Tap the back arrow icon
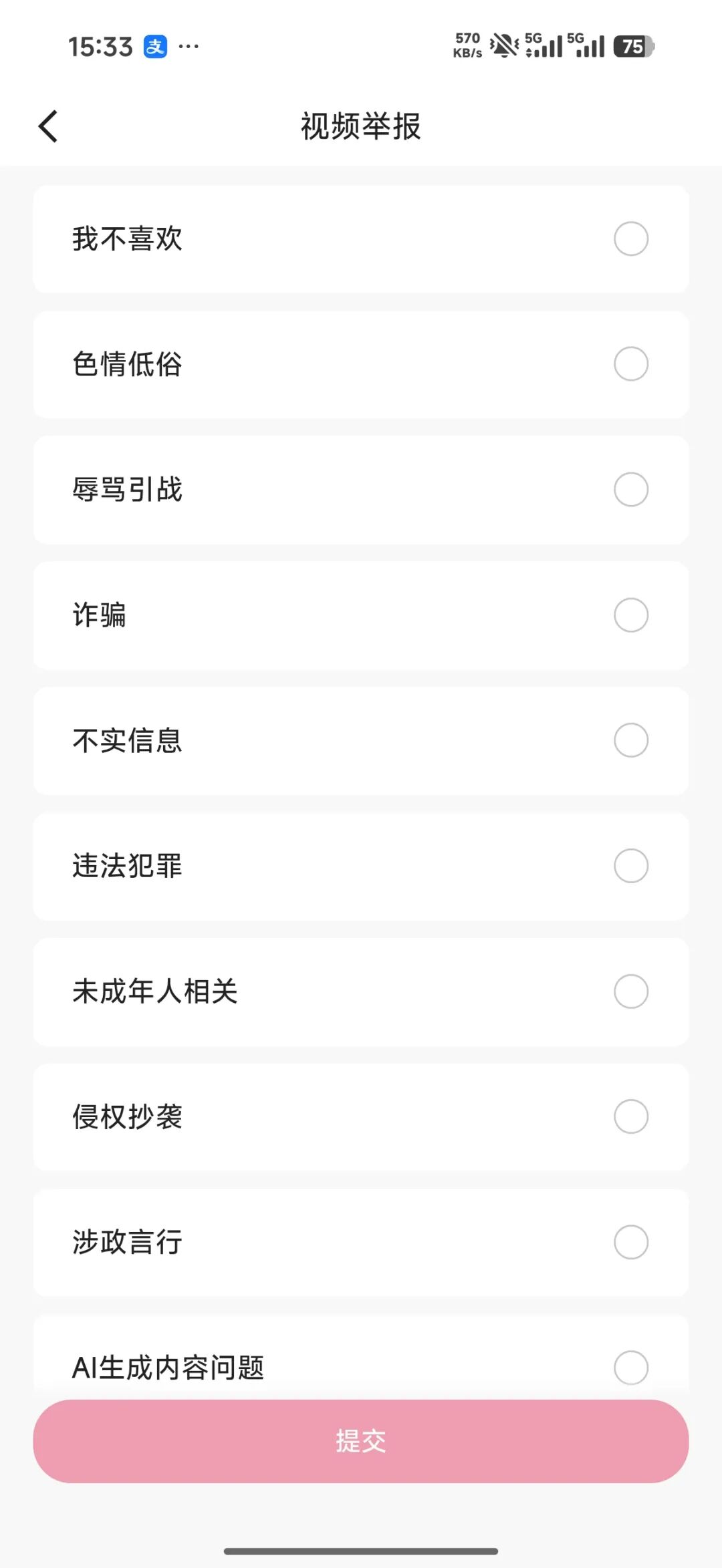This screenshot has height=1568, width=722. click(48, 126)
